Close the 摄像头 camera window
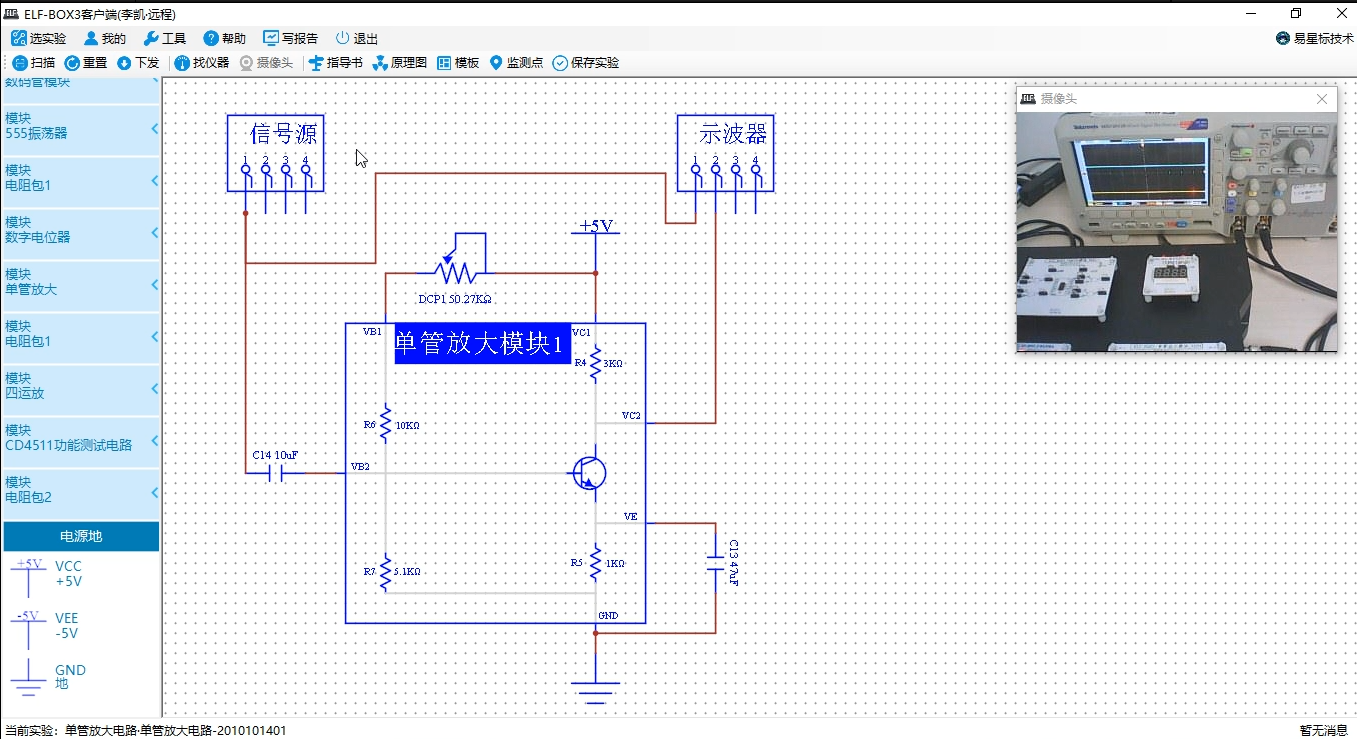Viewport: 1357px width, 739px height. [x=1322, y=99]
